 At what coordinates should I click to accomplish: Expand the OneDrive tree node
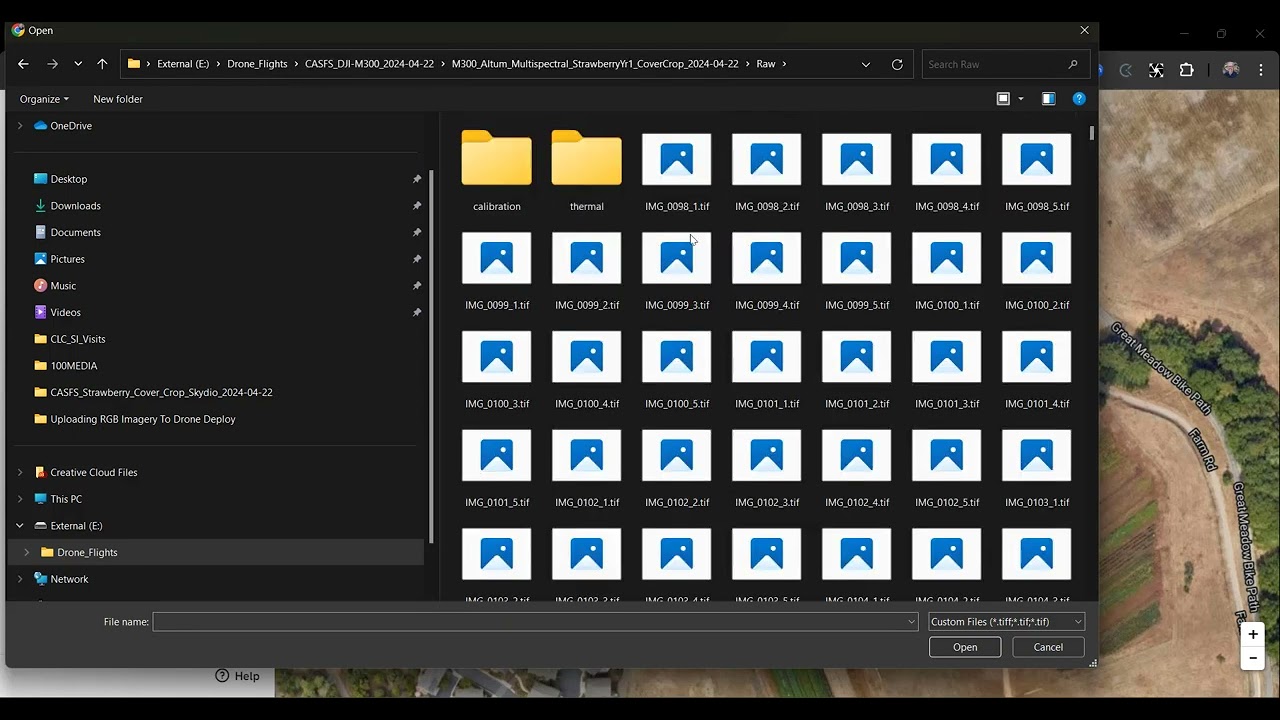[19, 126]
